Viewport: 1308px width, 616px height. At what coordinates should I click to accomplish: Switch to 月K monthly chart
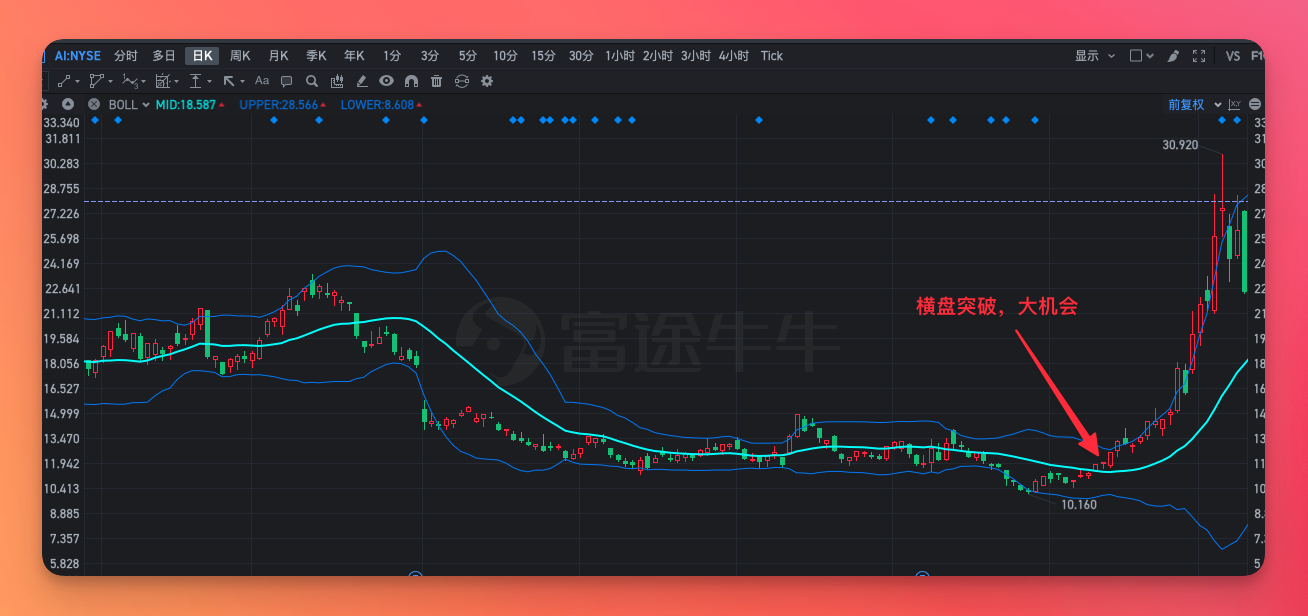pos(278,56)
